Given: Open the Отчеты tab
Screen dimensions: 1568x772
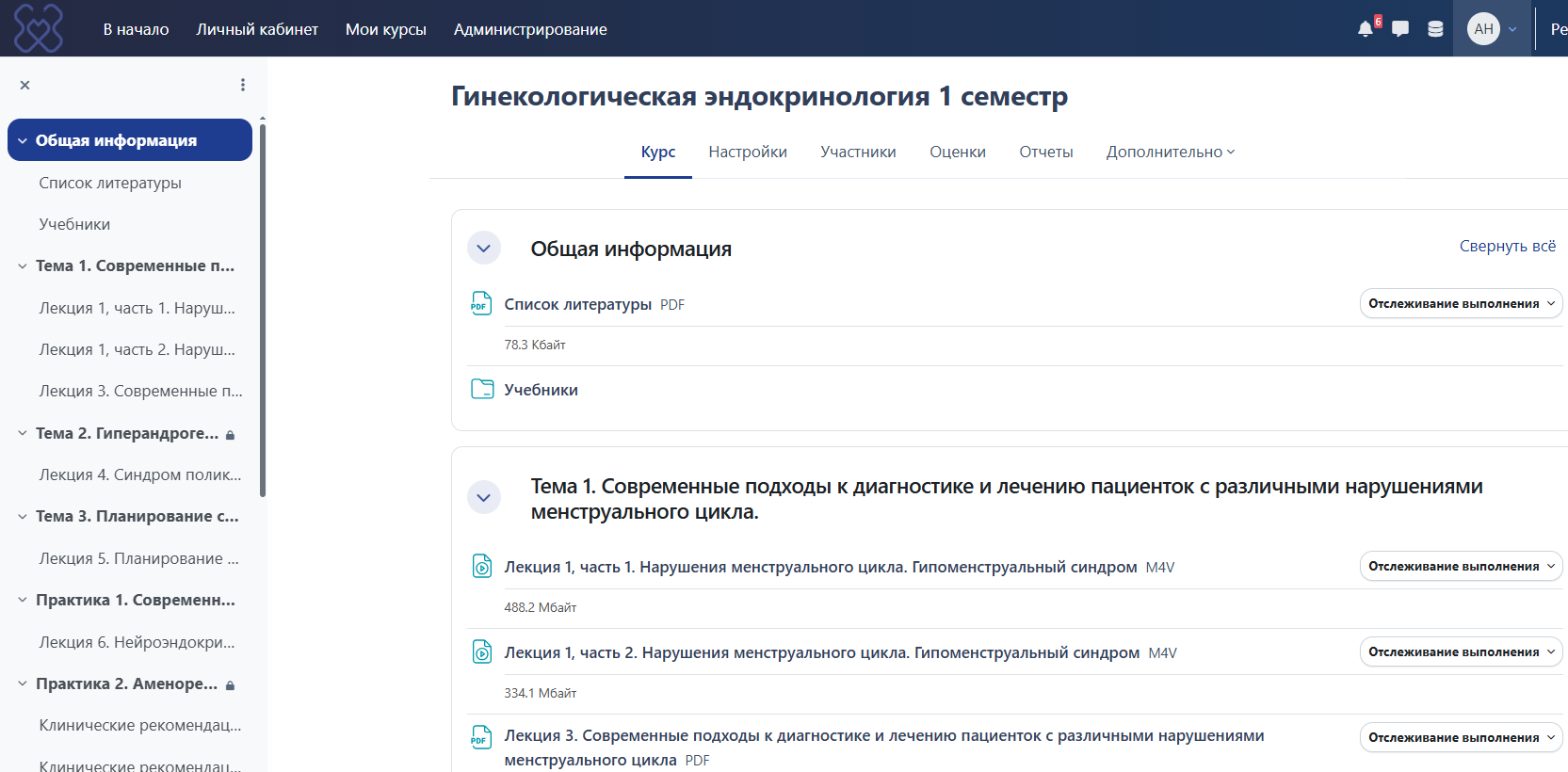Looking at the screenshot, I should tap(1046, 152).
